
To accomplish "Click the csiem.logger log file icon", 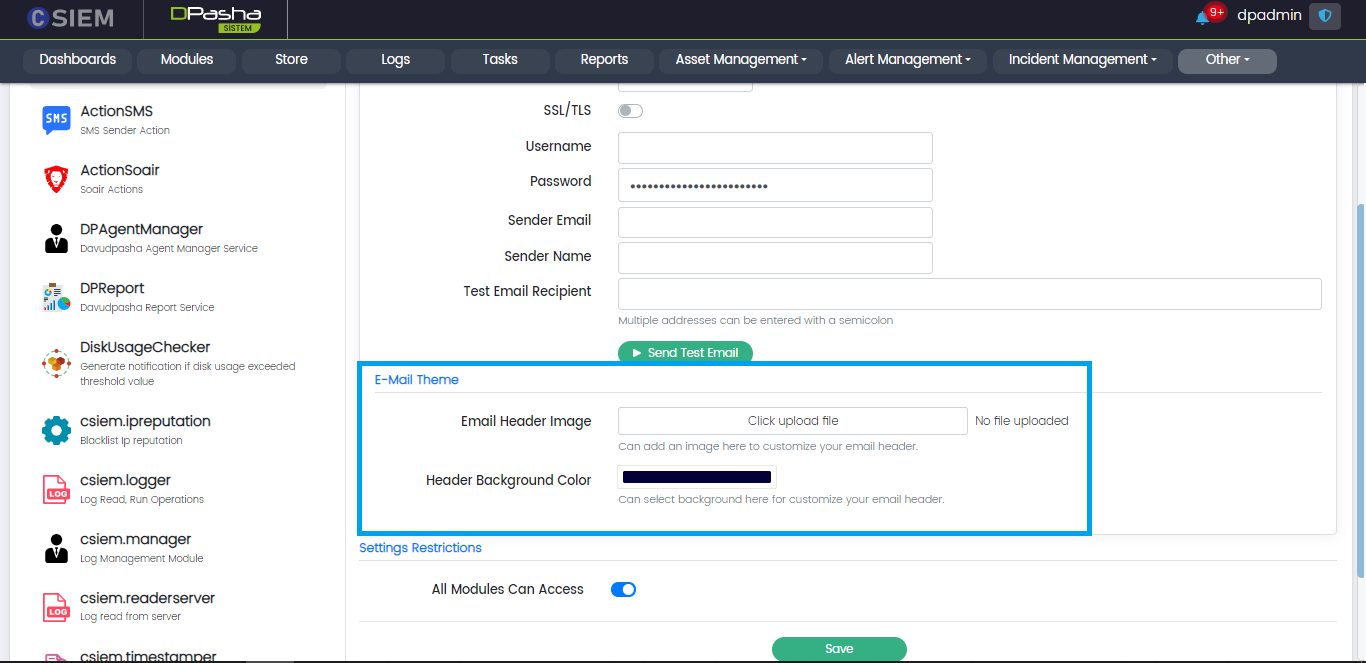I will (x=56, y=489).
